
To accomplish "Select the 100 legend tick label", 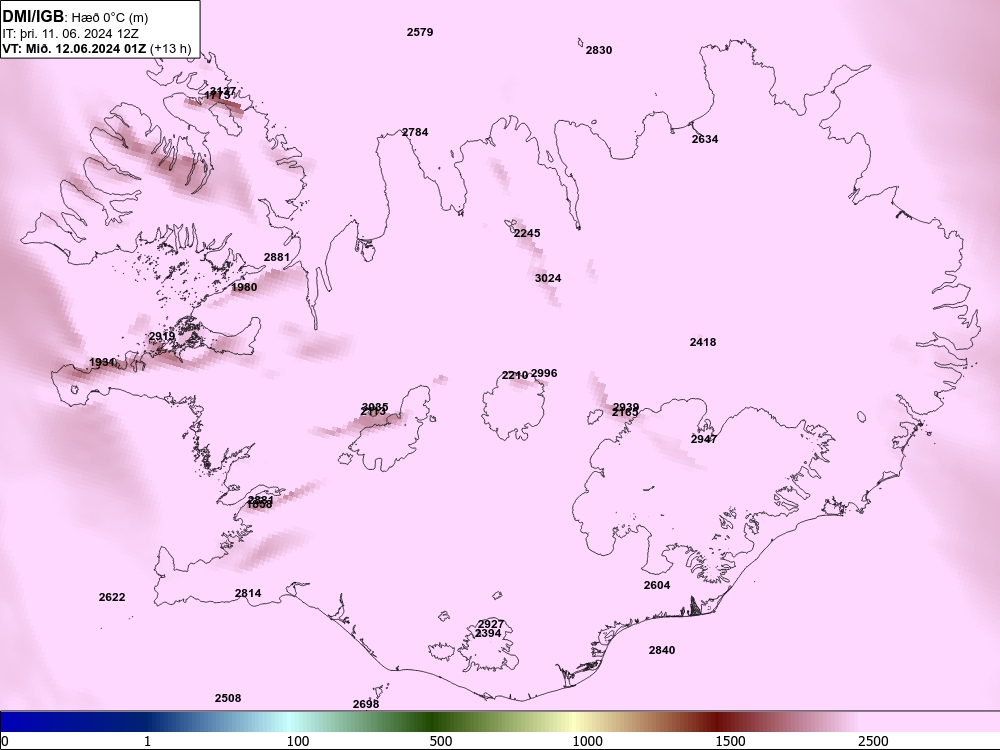I will pos(298,741).
